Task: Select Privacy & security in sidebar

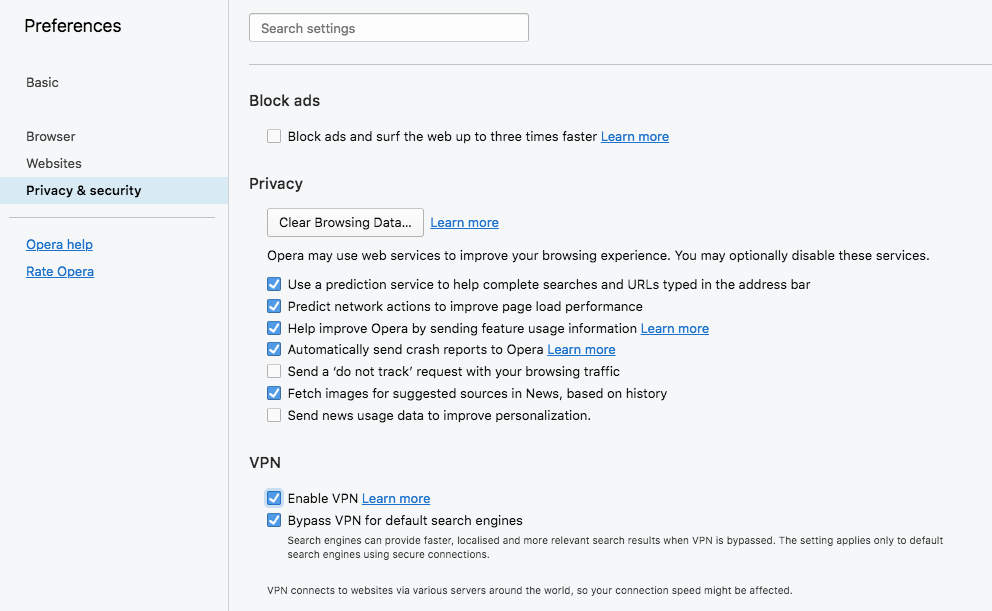Action: 84,191
